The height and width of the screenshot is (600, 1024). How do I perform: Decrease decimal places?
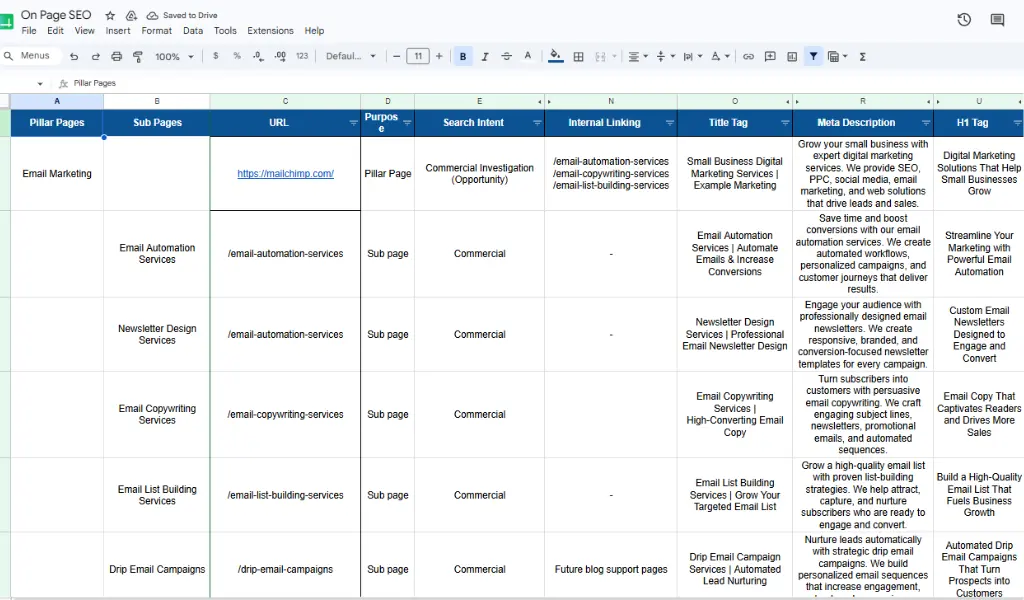point(258,57)
